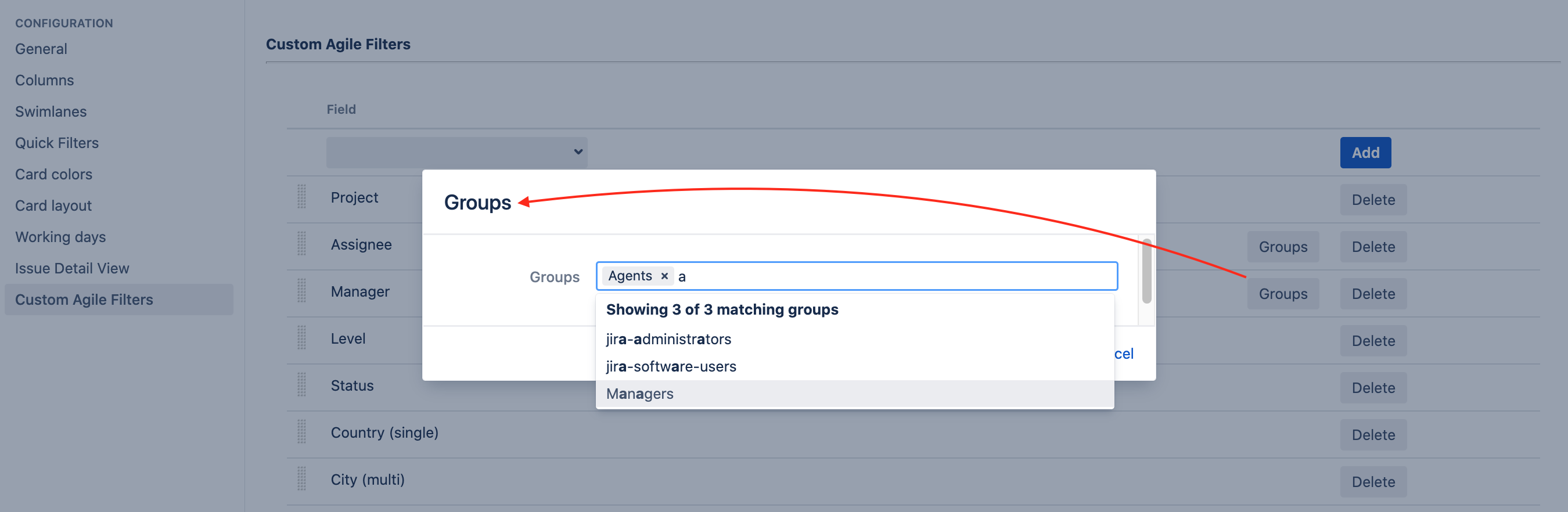Viewport: 1568px width, 512px height.
Task: Open the Field selection dropdown
Action: click(x=456, y=152)
